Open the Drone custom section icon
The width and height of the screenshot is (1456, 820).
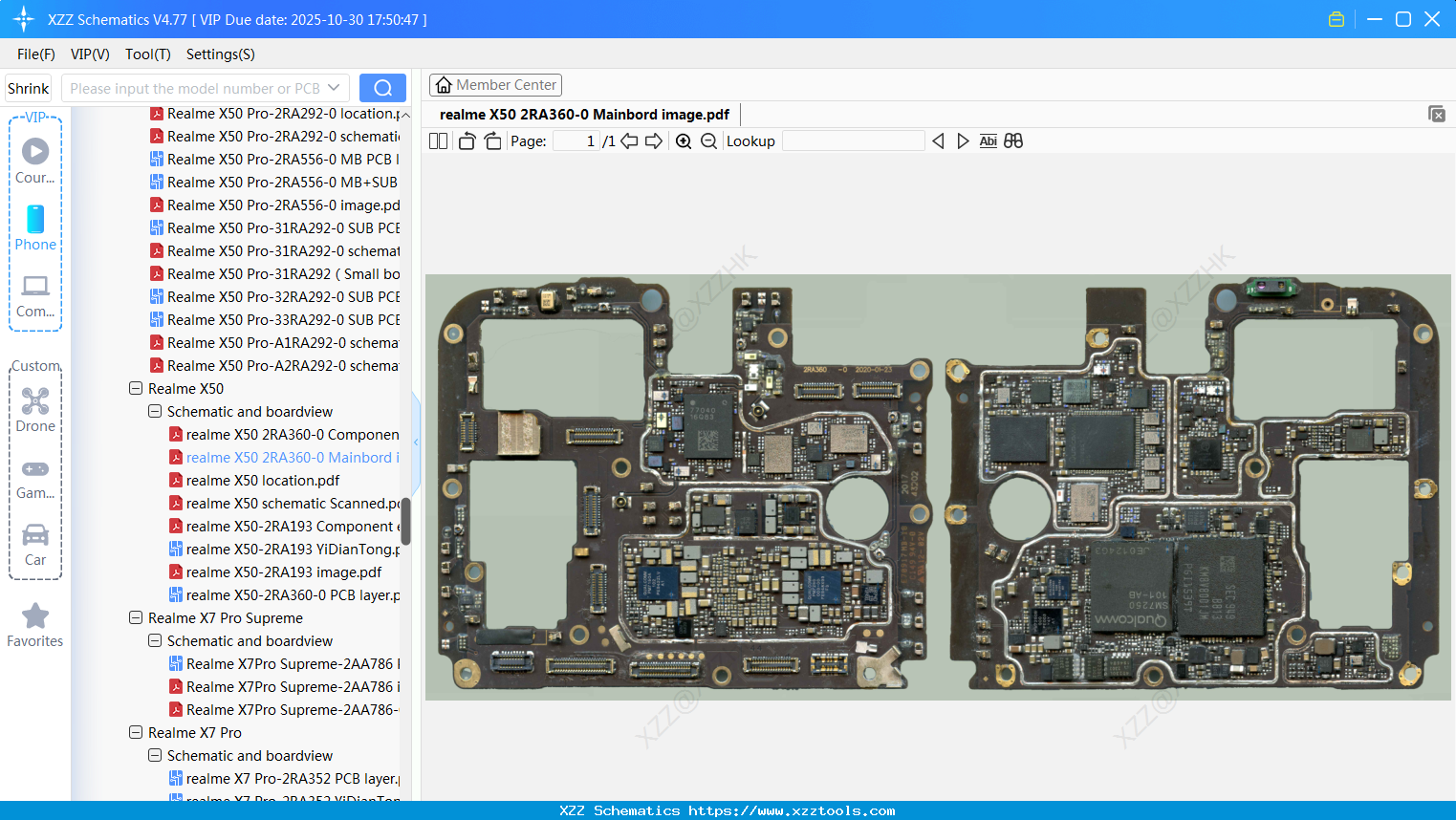[34, 400]
